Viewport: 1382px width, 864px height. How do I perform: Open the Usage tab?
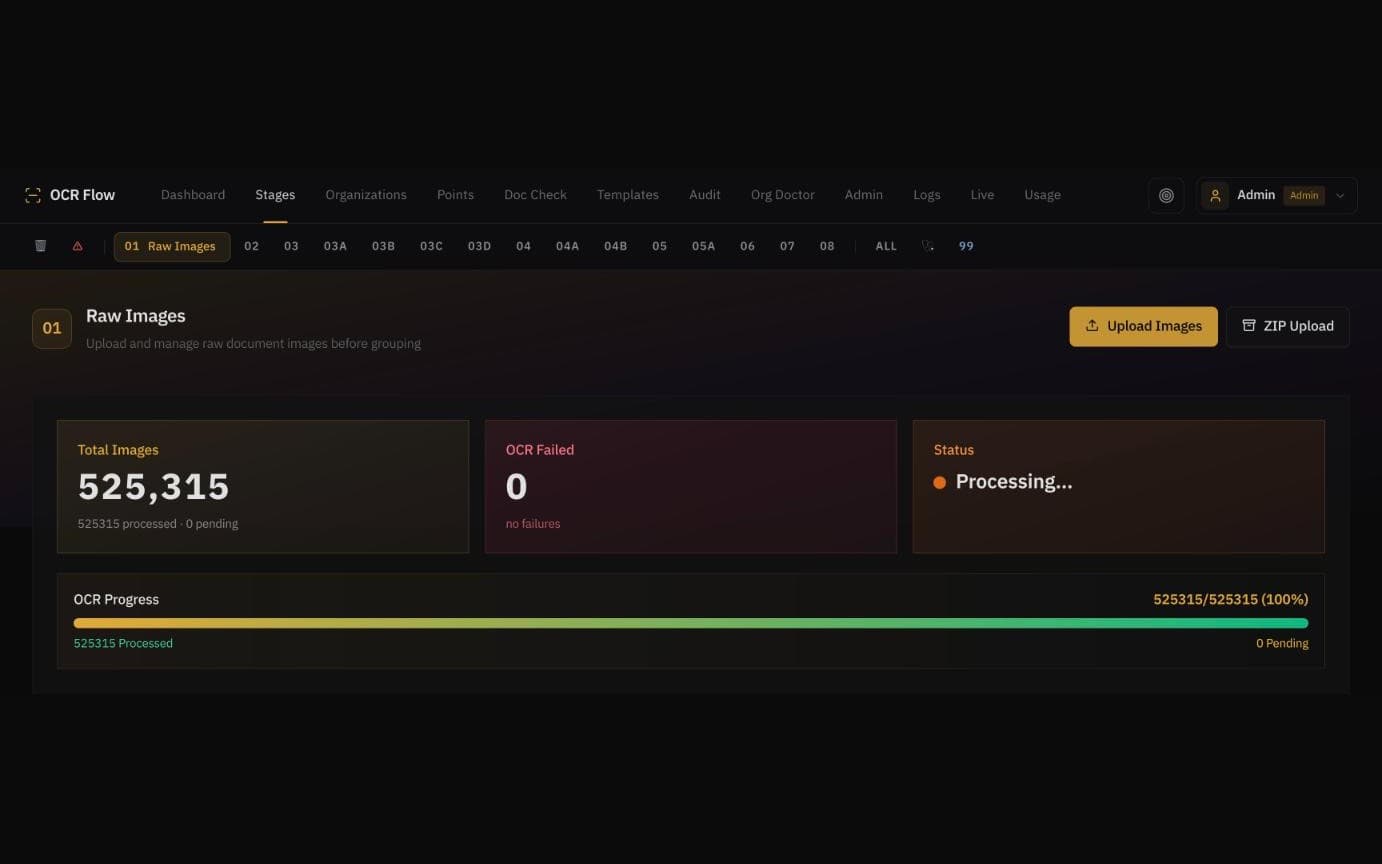click(1042, 195)
